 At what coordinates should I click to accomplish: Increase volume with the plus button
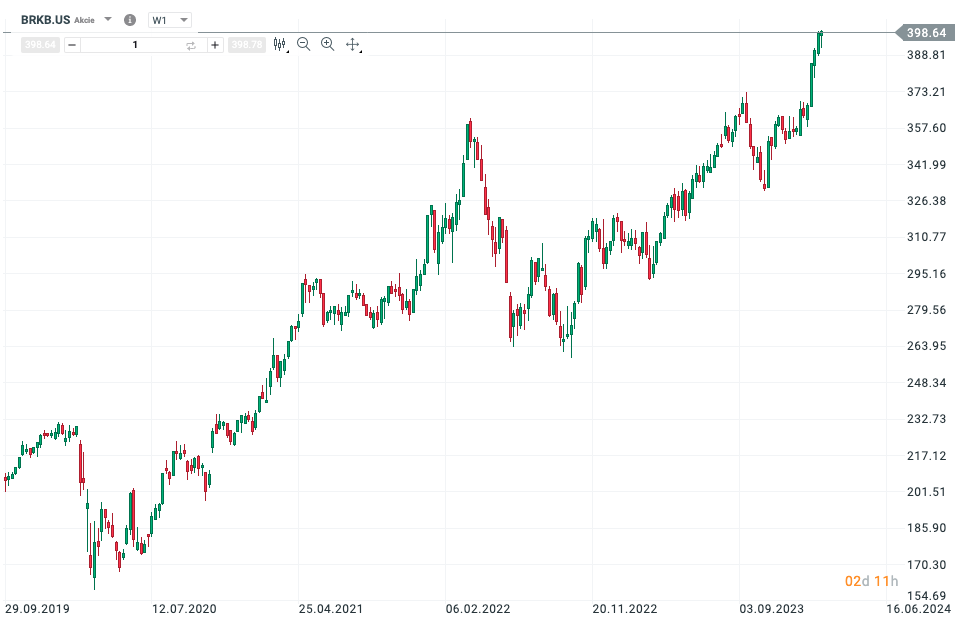point(215,45)
